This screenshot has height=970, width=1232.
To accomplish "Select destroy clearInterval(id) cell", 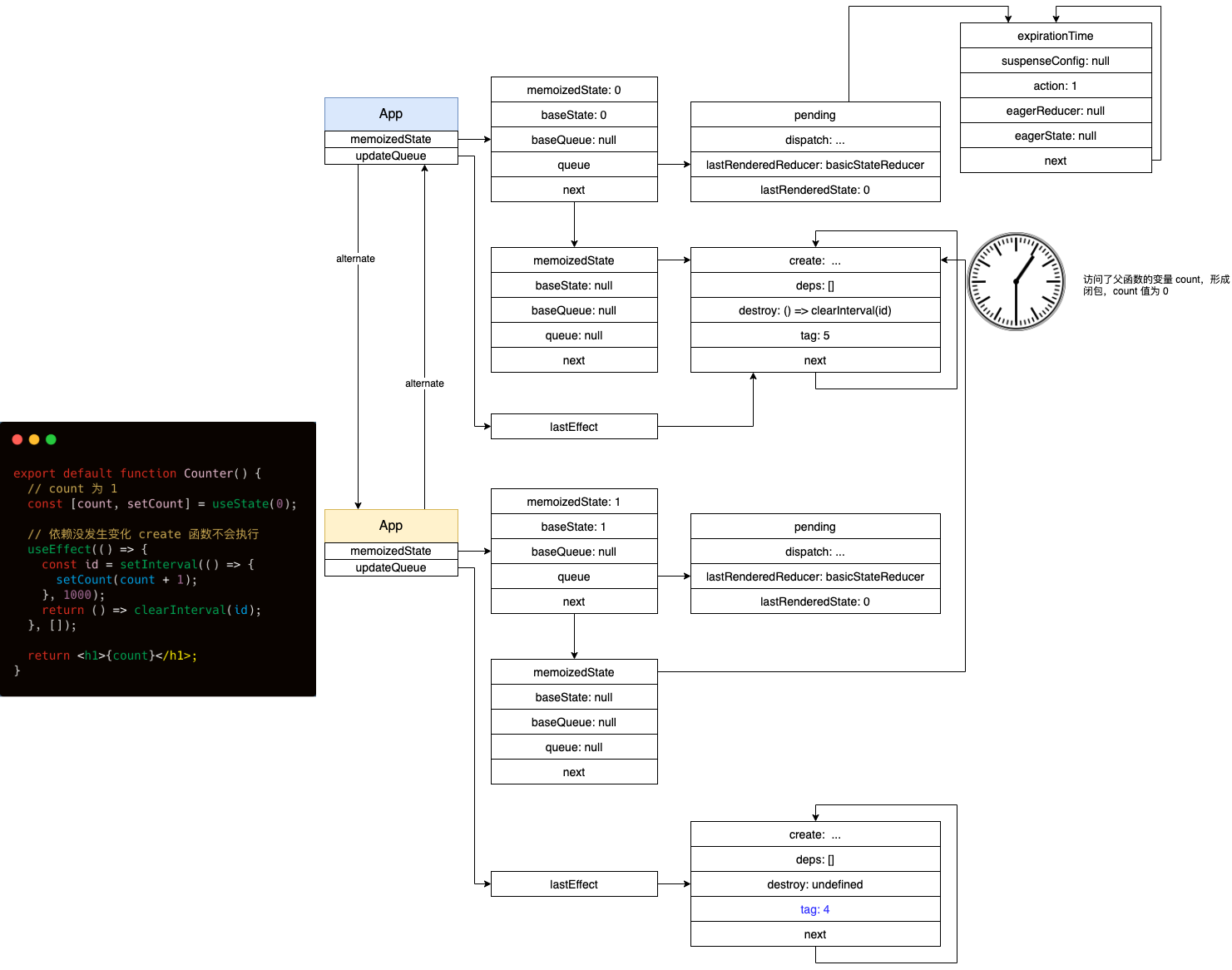I will [815, 310].
